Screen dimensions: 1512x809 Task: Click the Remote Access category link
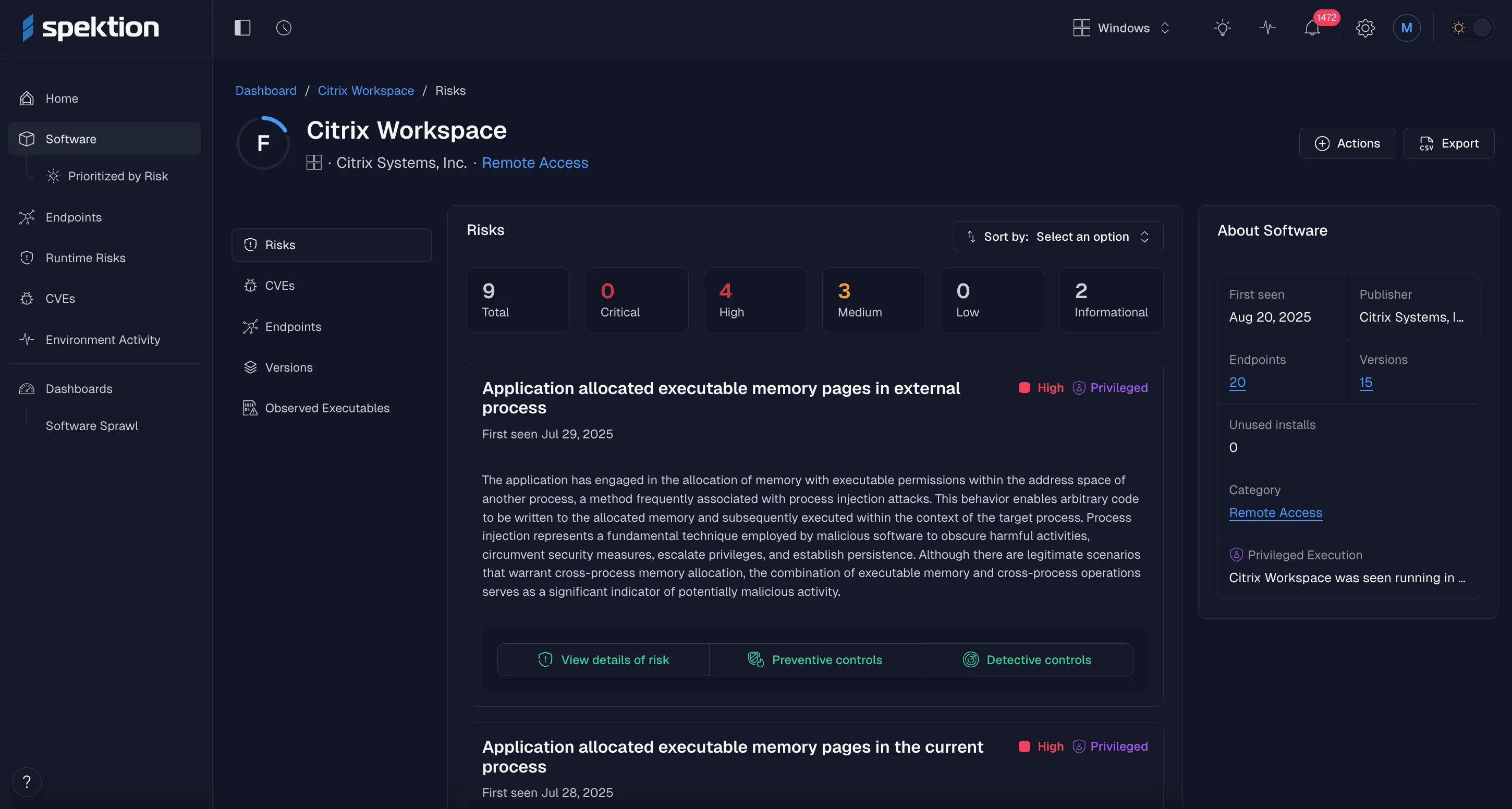(x=1275, y=512)
